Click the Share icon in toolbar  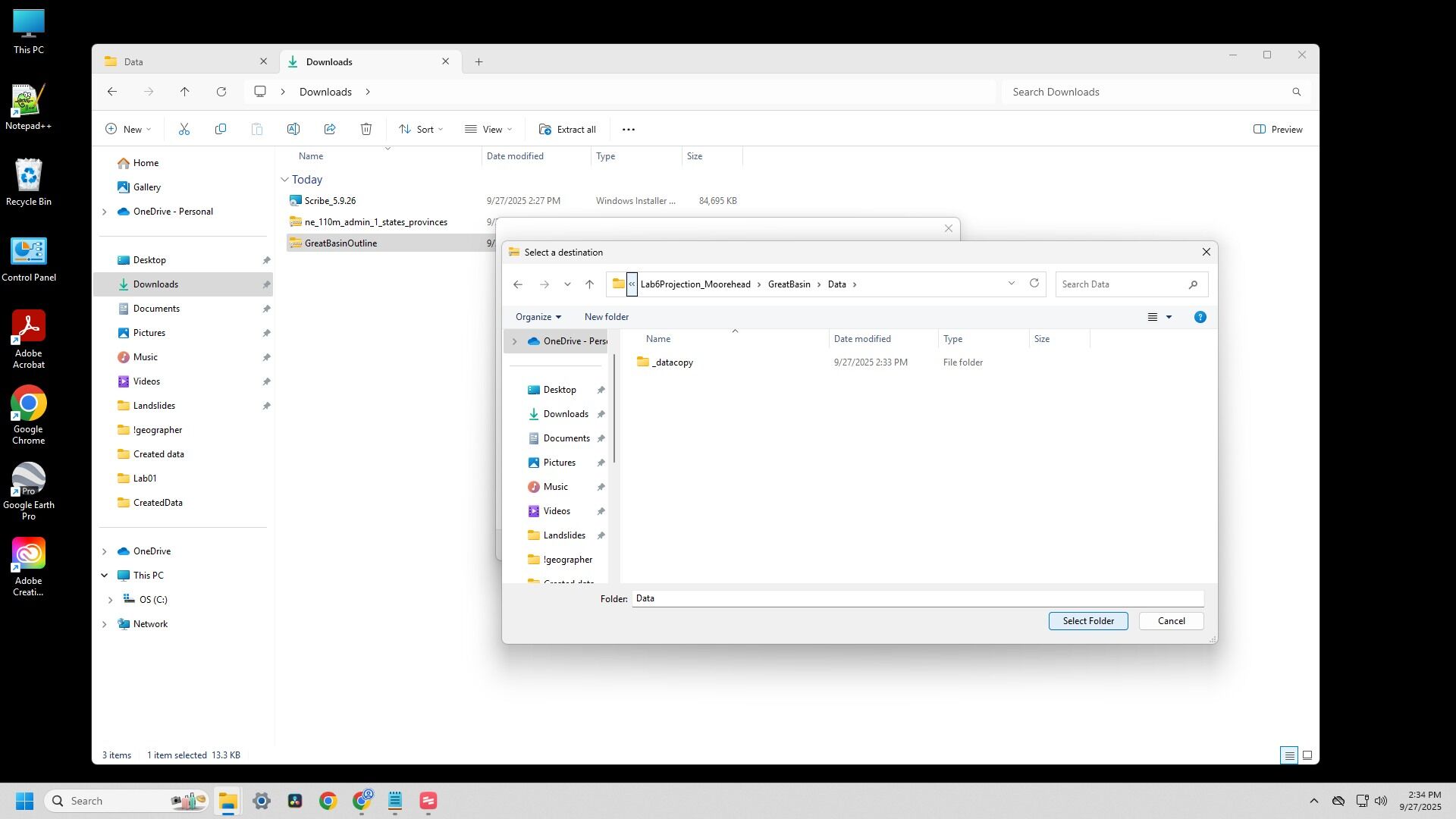pyautogui.click(x=330, y=130)
